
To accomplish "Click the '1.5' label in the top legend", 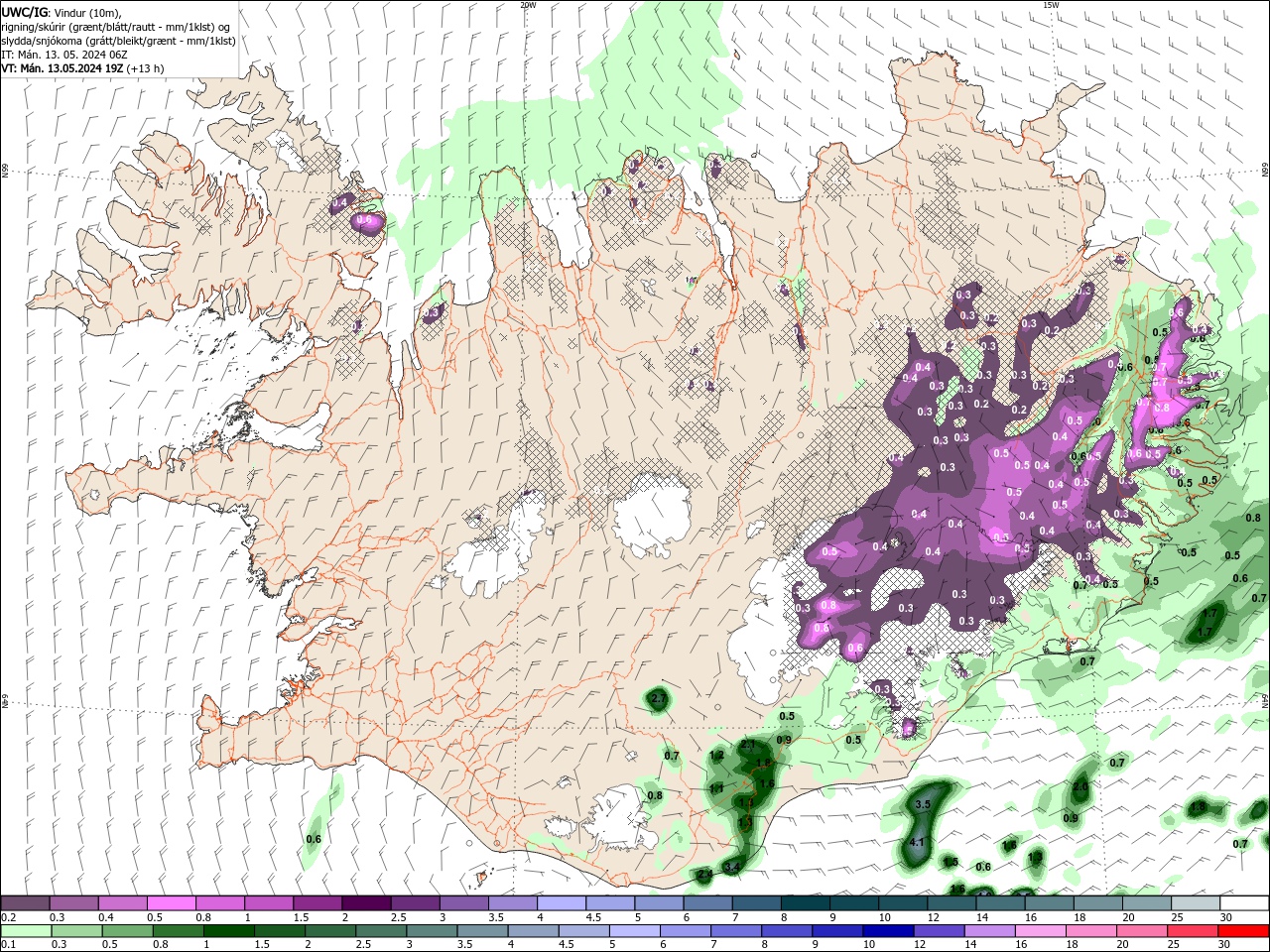I will click(301, 917).
